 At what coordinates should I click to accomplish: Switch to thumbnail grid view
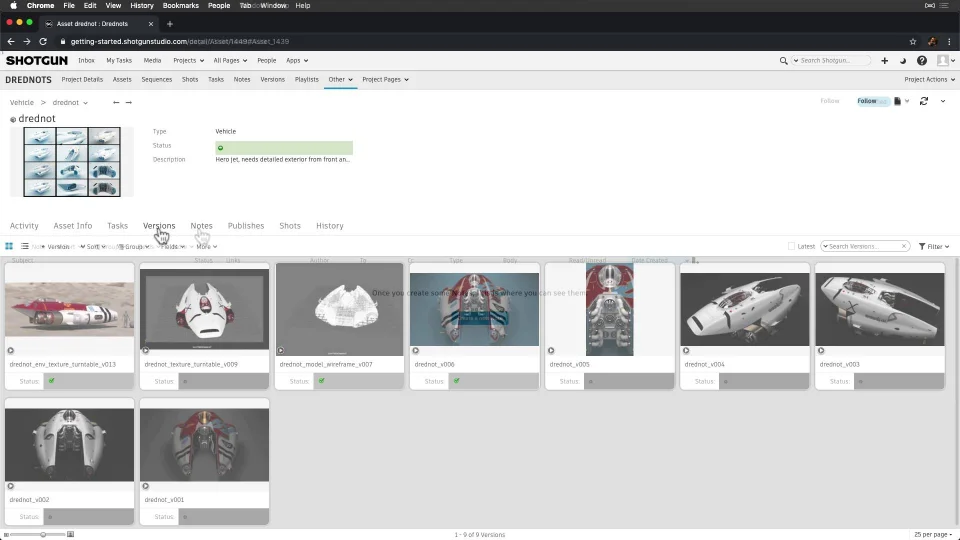tap(9, 246)
